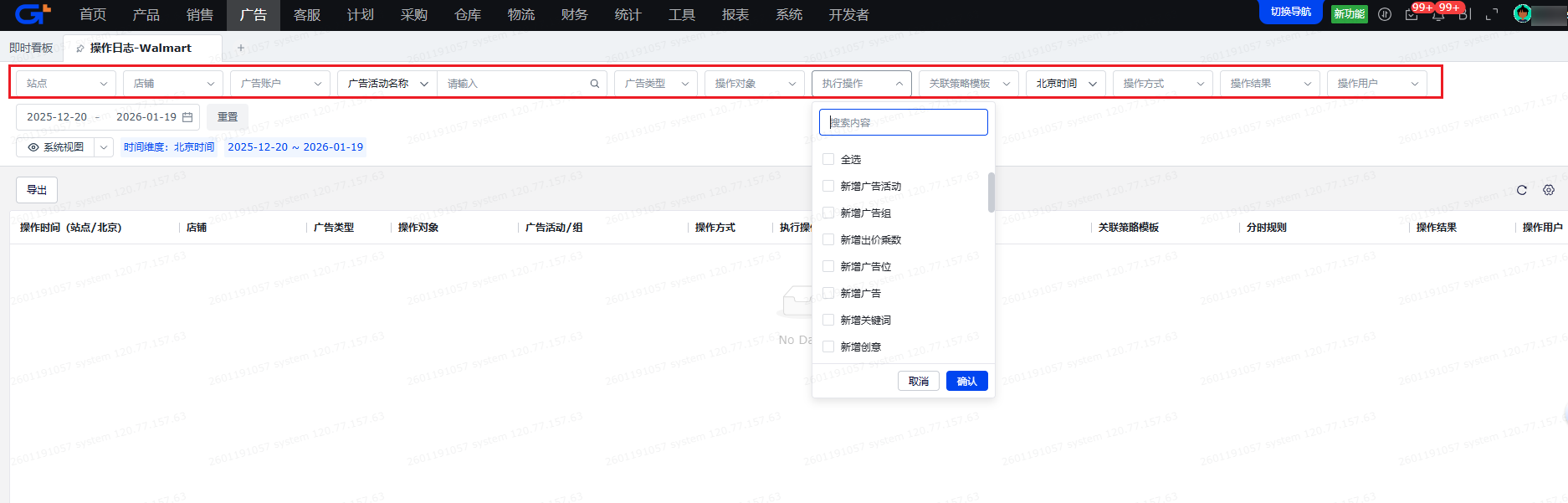Screen dimensions: 1568x503
Task: Click the 关联策略模板 column header
Action: tap(1129, 228)
